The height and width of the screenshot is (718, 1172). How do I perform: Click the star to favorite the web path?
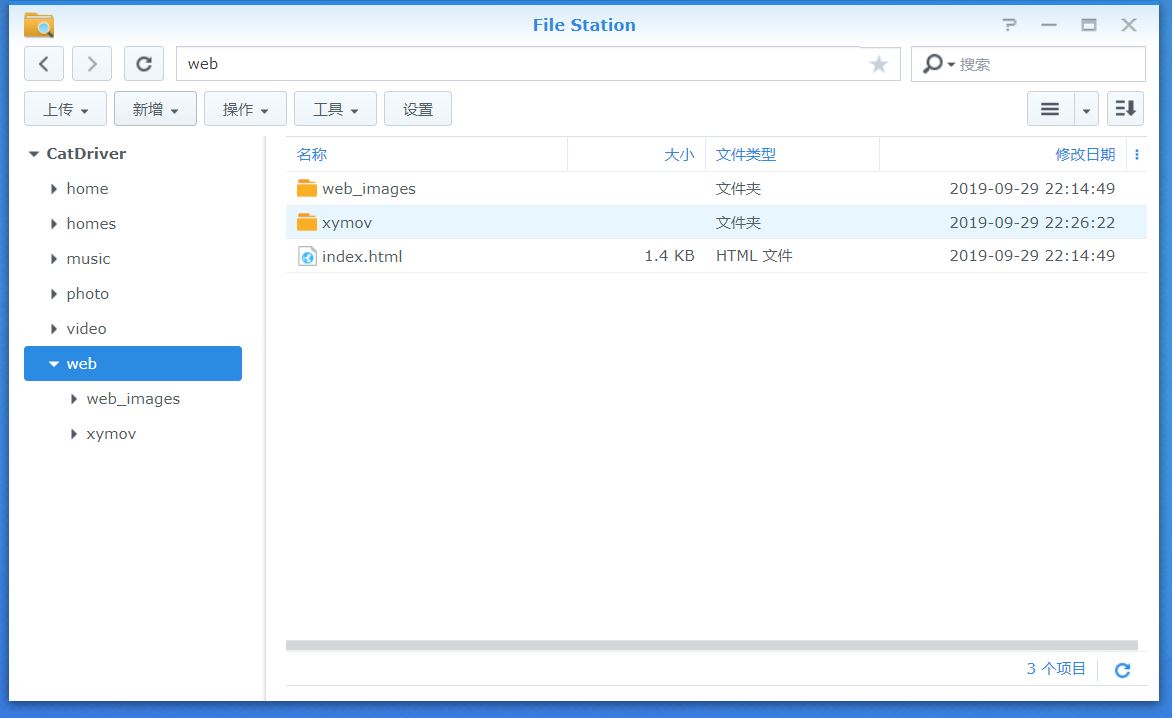point(878,63)
